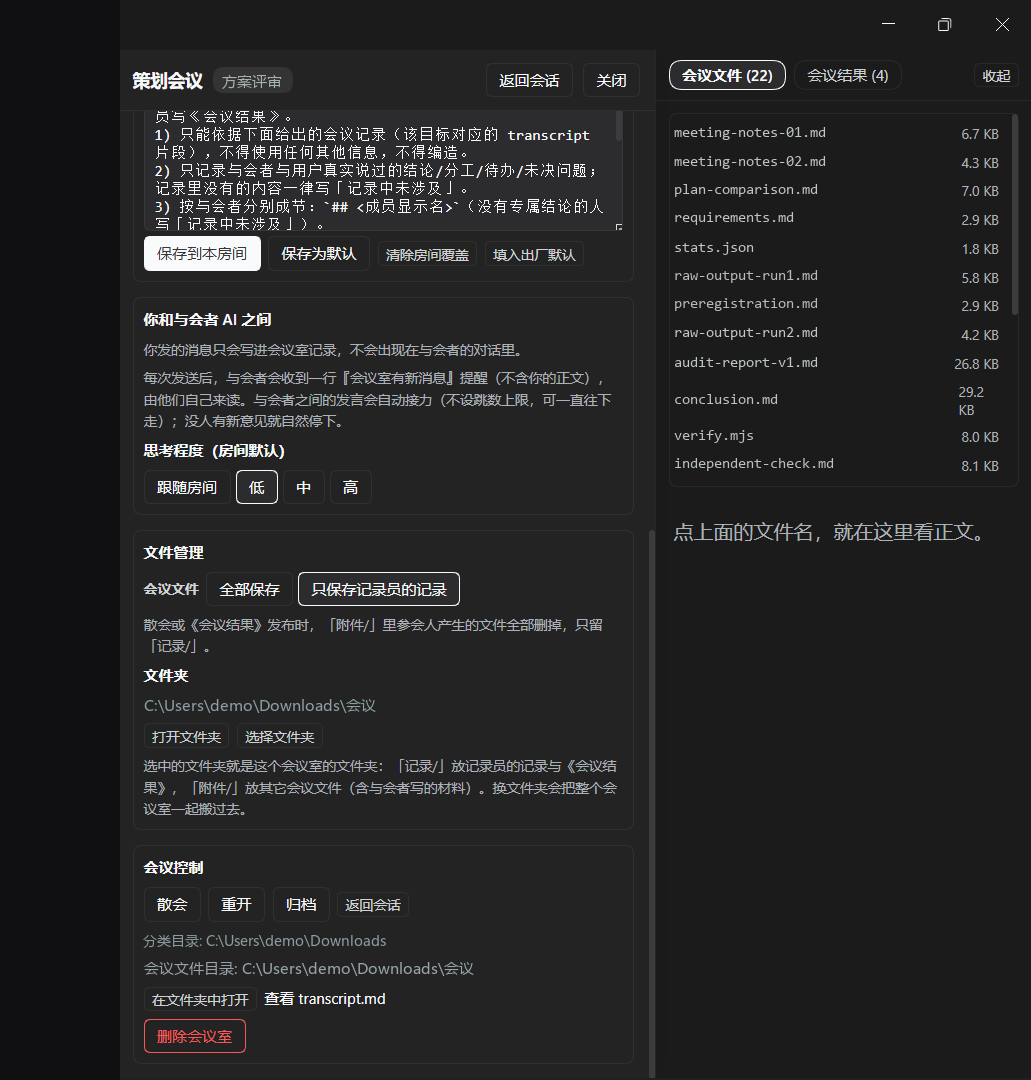The height and width of the screenshot is (1080, 1031).
Task: Click 返回会话 in the 会议控制 section
Action: point(373,905)
